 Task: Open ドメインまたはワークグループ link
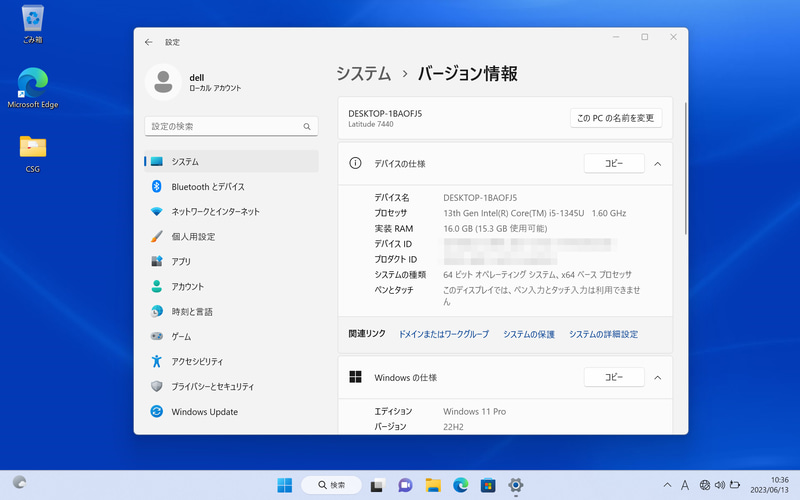[443, 334]
